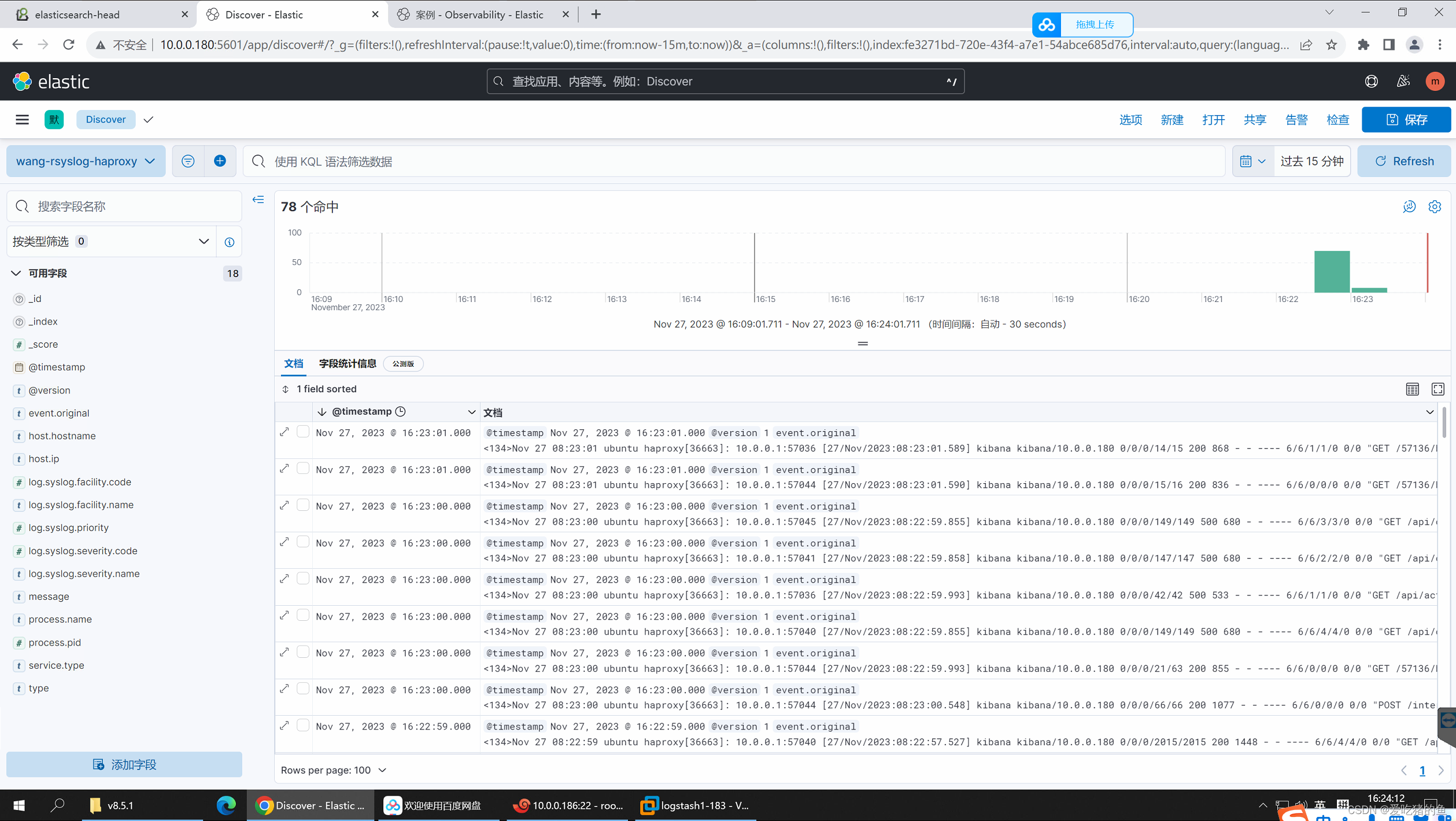Open the Kibana hamburger navigation menu
Screen dimensions: 1456x821
coord(22,120)
